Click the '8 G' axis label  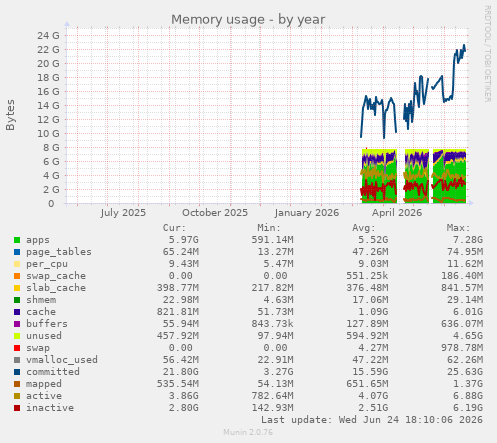[51, 147]
